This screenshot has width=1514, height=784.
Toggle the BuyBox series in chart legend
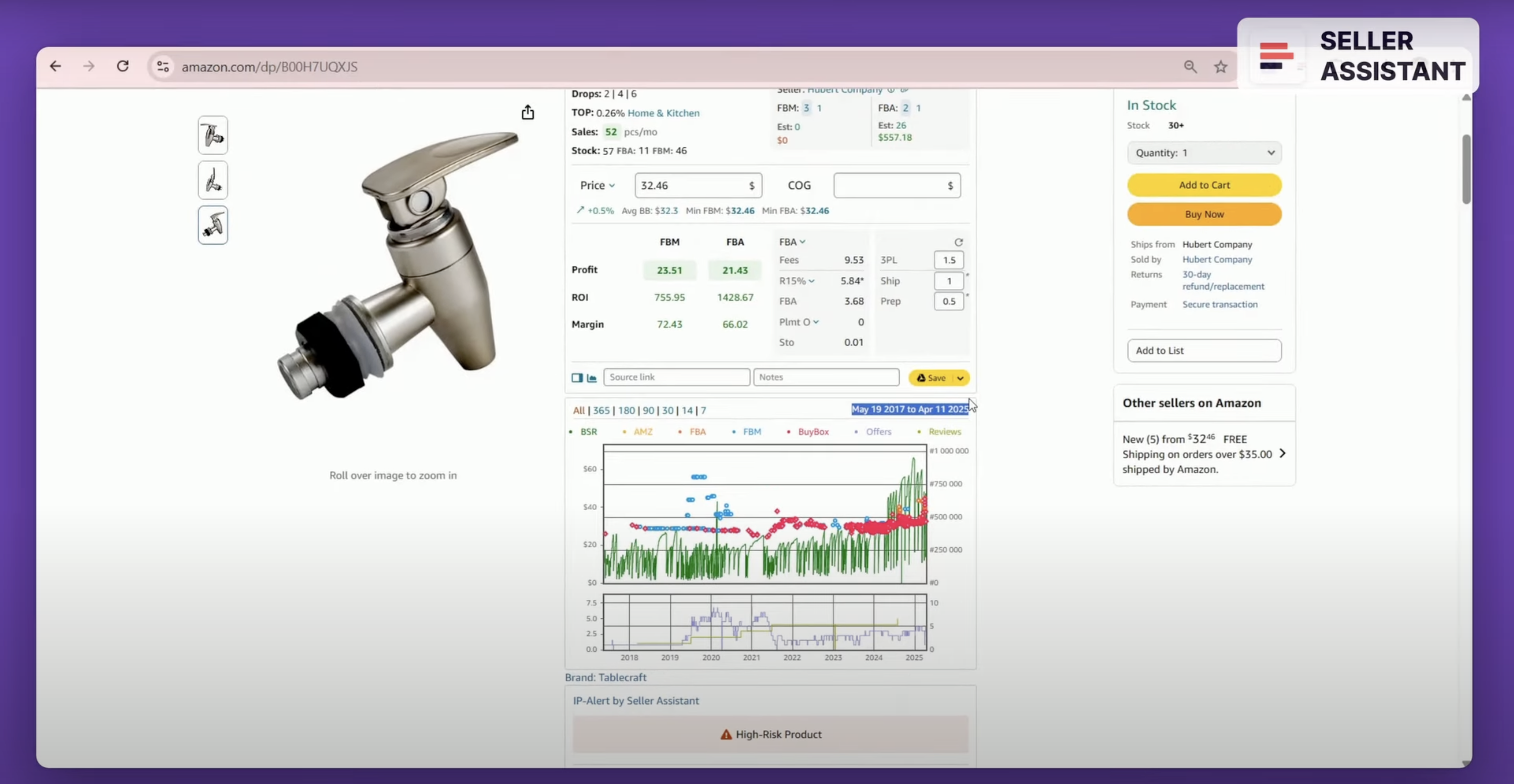813,432
